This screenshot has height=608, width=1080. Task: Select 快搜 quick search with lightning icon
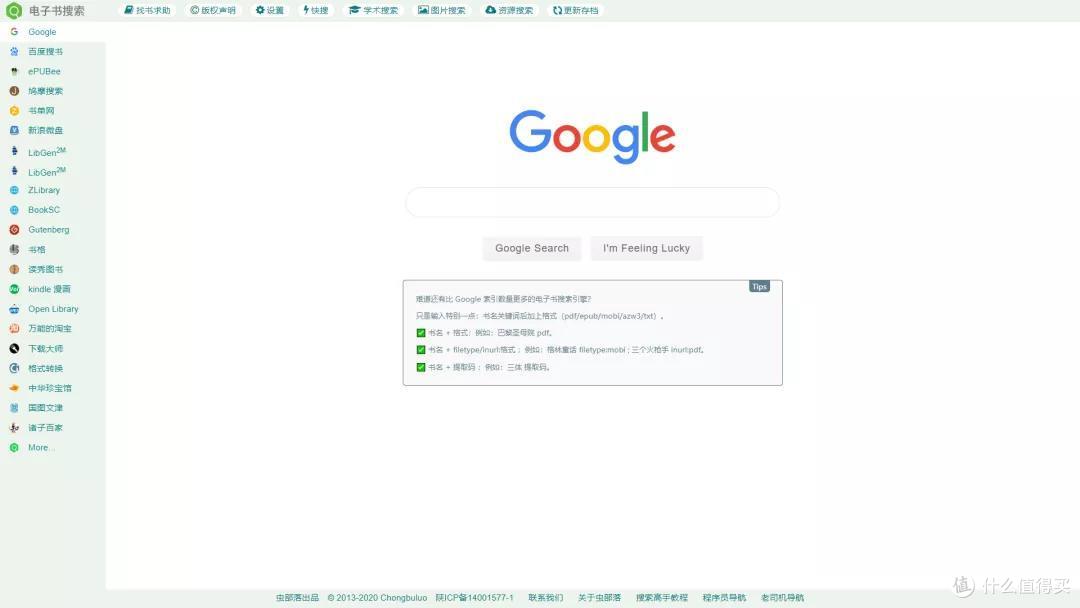[316, 10]
